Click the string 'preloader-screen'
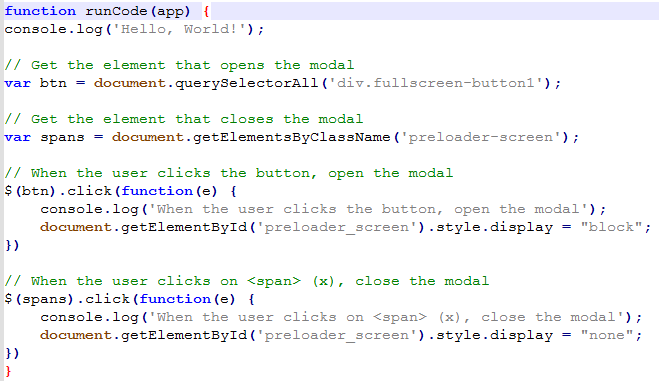Image resolution: width=659 pixels, height=381 pixels. (x=480, y=137)
